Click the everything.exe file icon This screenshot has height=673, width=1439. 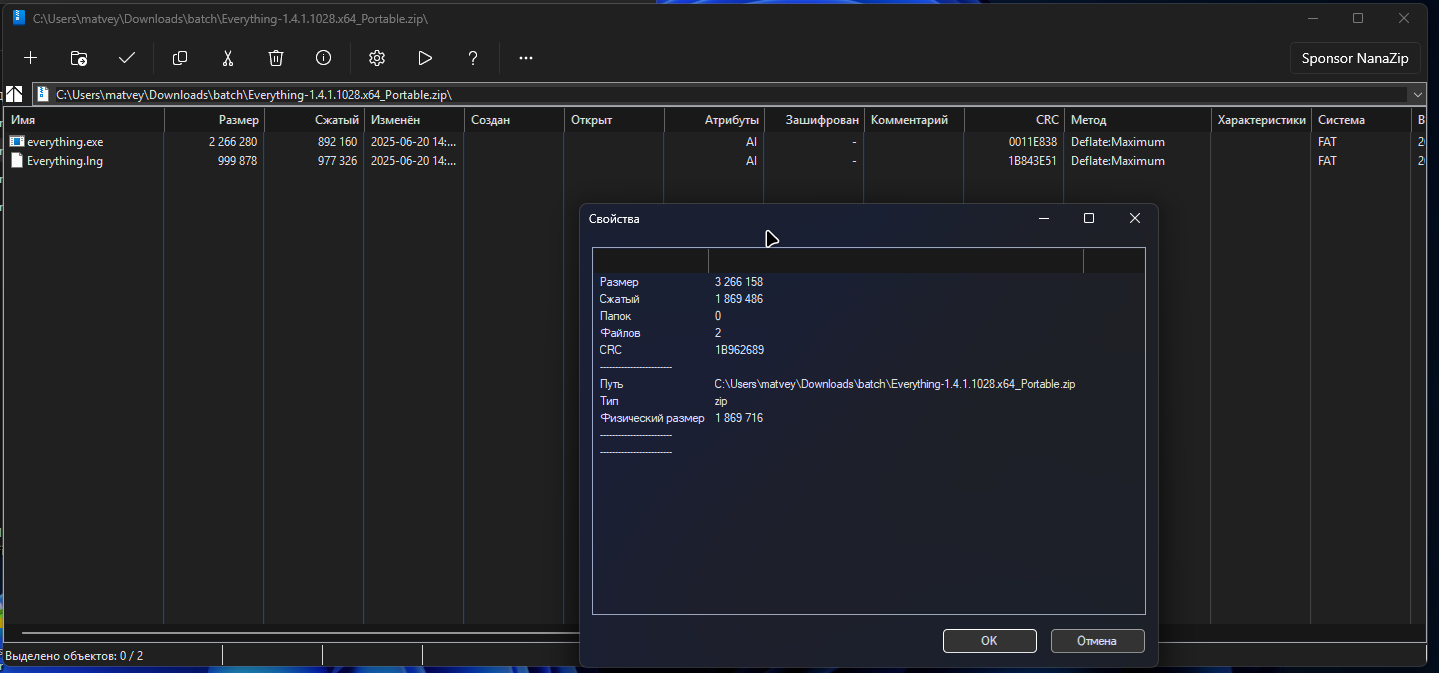[16, 142]
